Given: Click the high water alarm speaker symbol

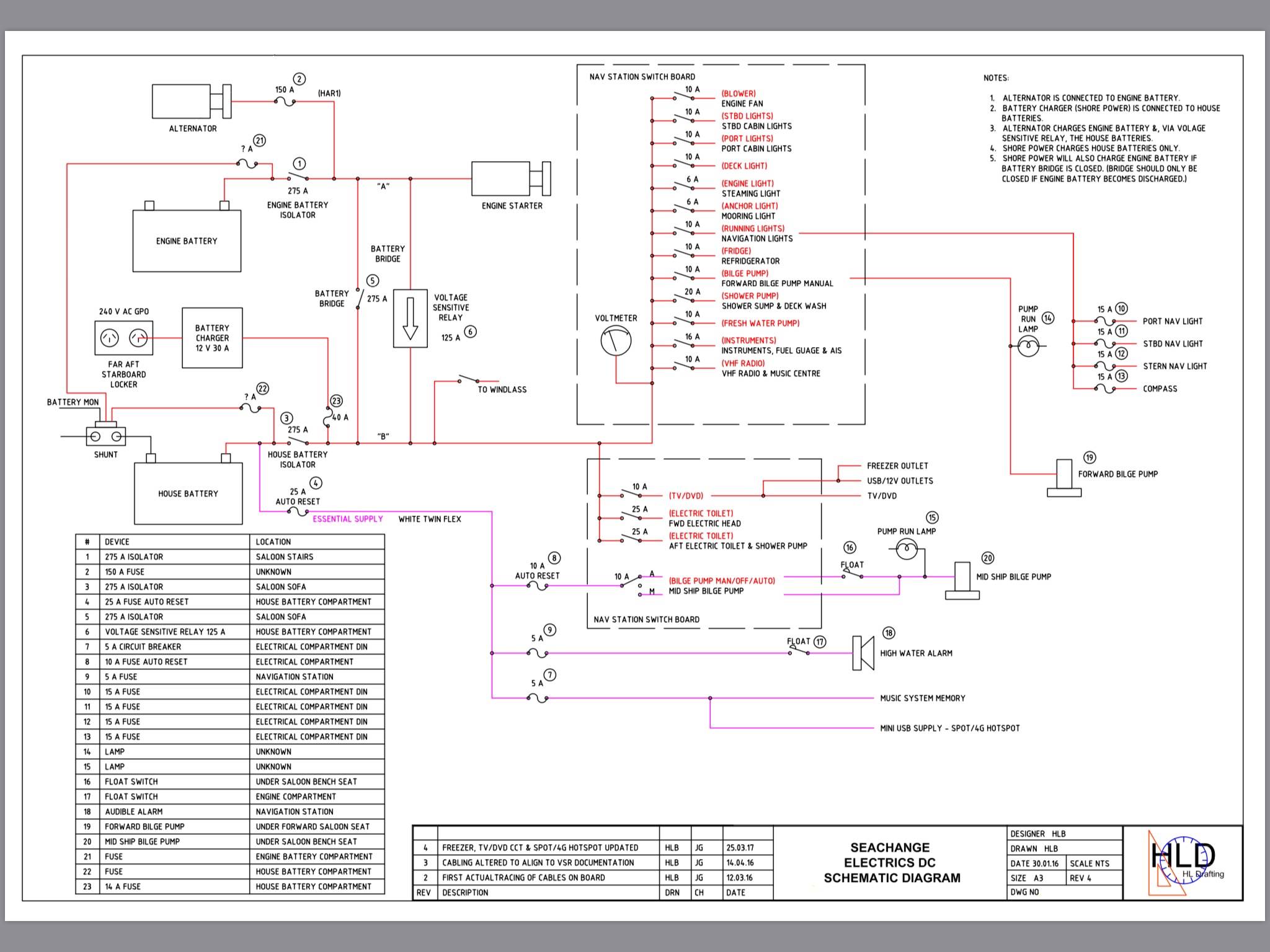Looking at the screenshot, I should click(x=863, y=653).
